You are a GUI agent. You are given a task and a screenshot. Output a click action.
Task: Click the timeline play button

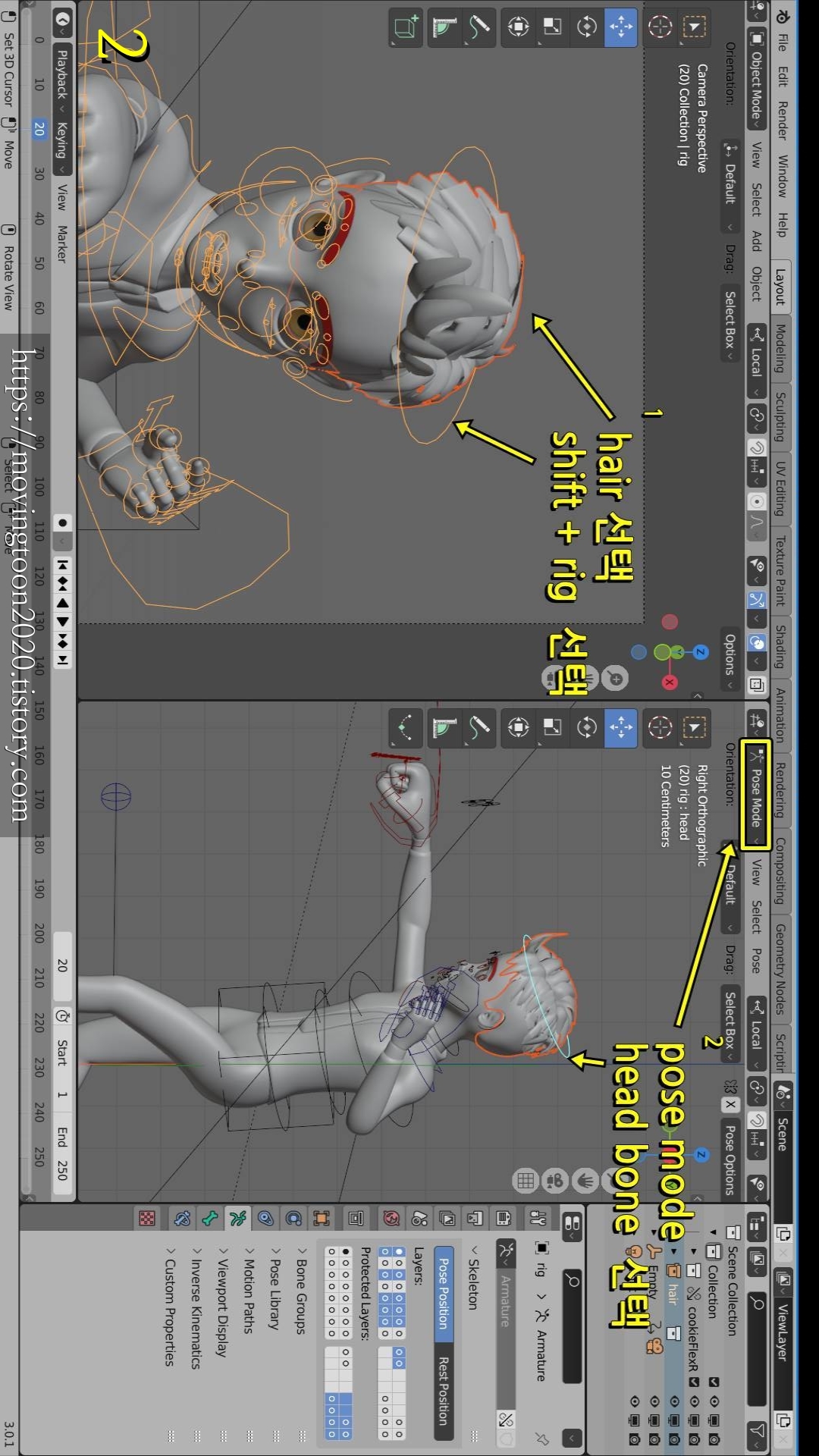[62, 621]
